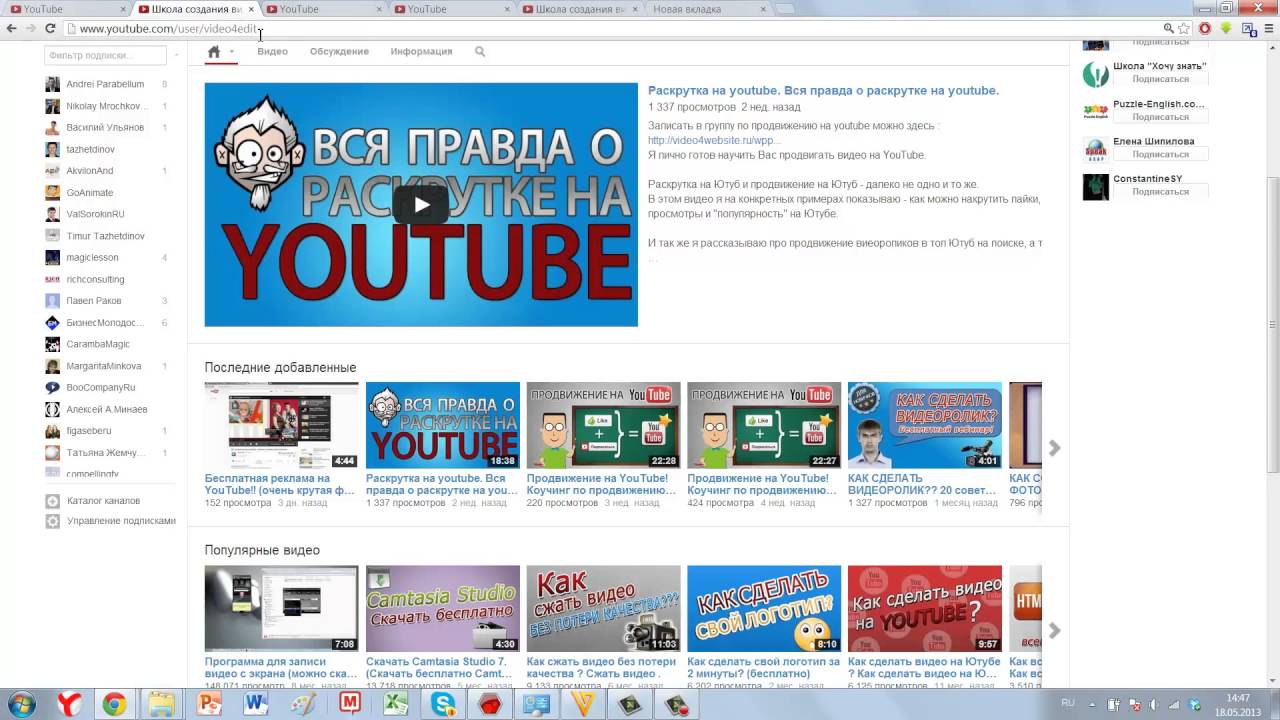1280x720 pixels.
Task: Click the taskbar clock showing 14:47
Action: pos(1238,705)
